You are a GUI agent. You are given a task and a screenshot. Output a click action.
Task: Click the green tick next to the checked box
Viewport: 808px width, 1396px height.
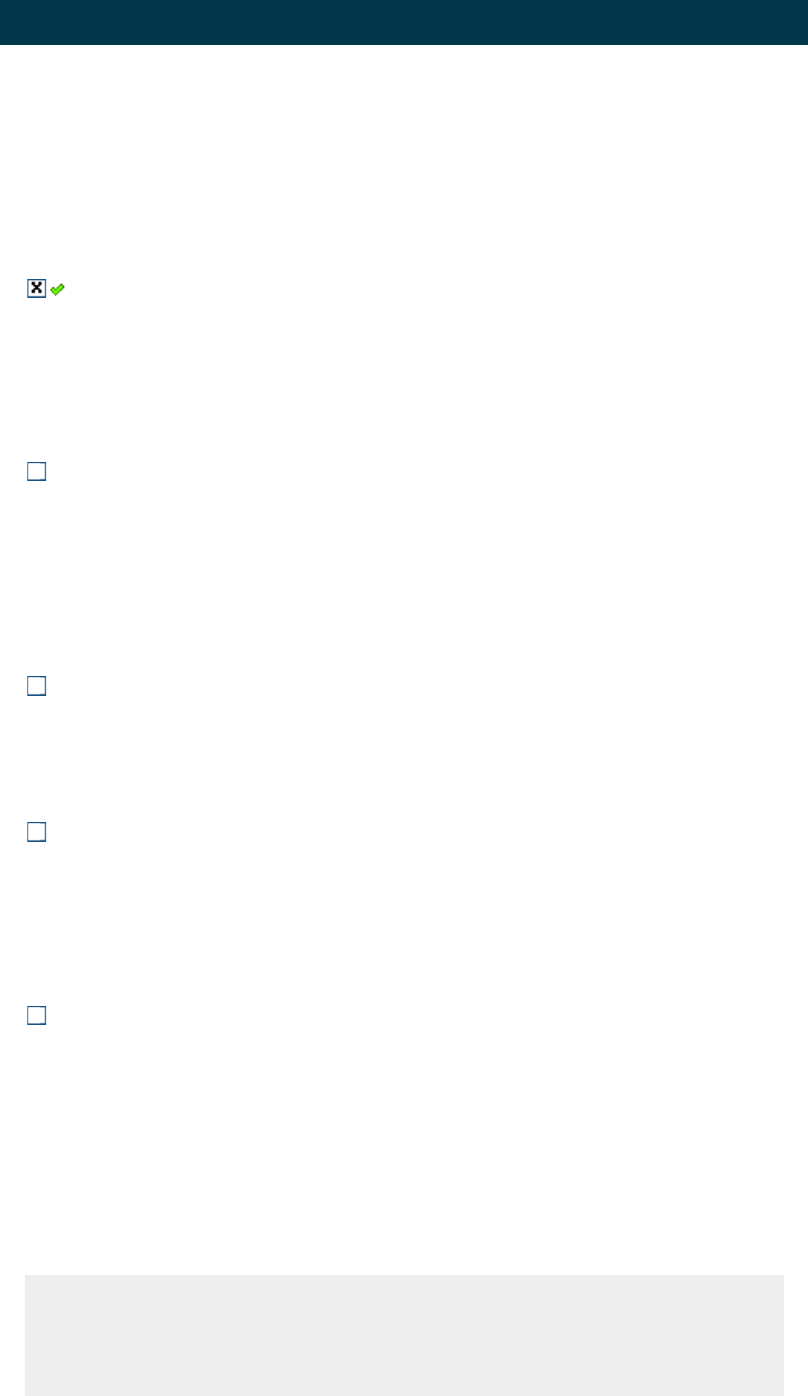[x=58, y=289]
